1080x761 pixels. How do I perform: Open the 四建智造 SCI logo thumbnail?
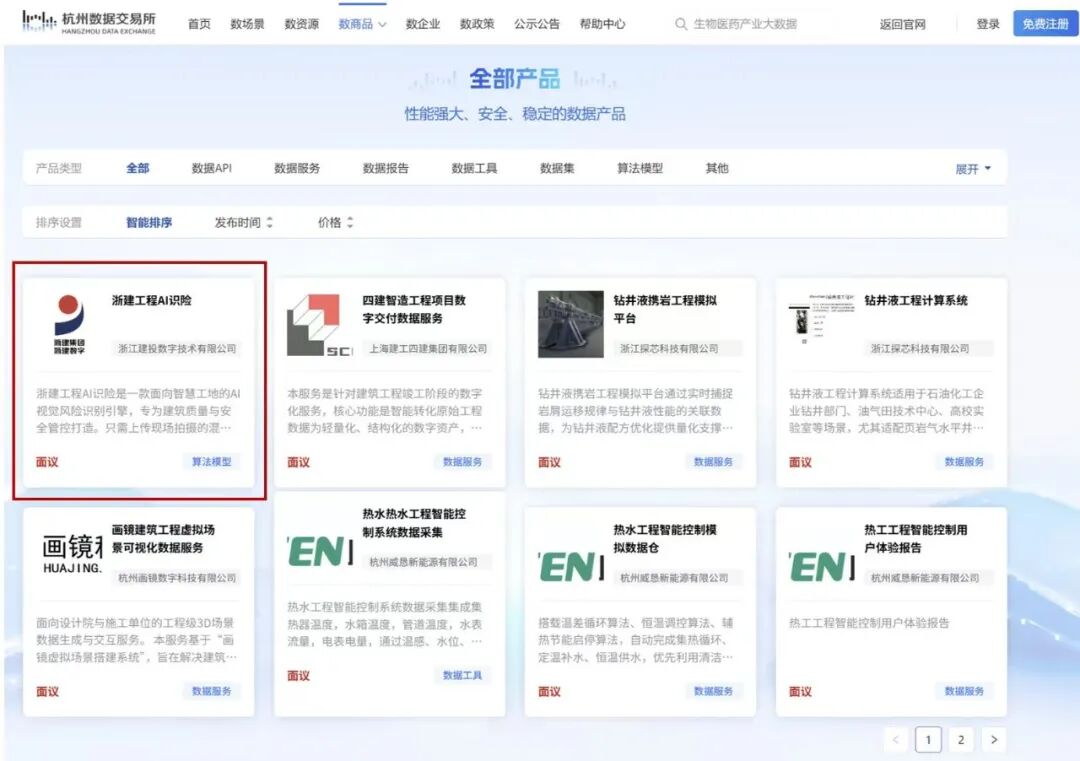point(320,324)
